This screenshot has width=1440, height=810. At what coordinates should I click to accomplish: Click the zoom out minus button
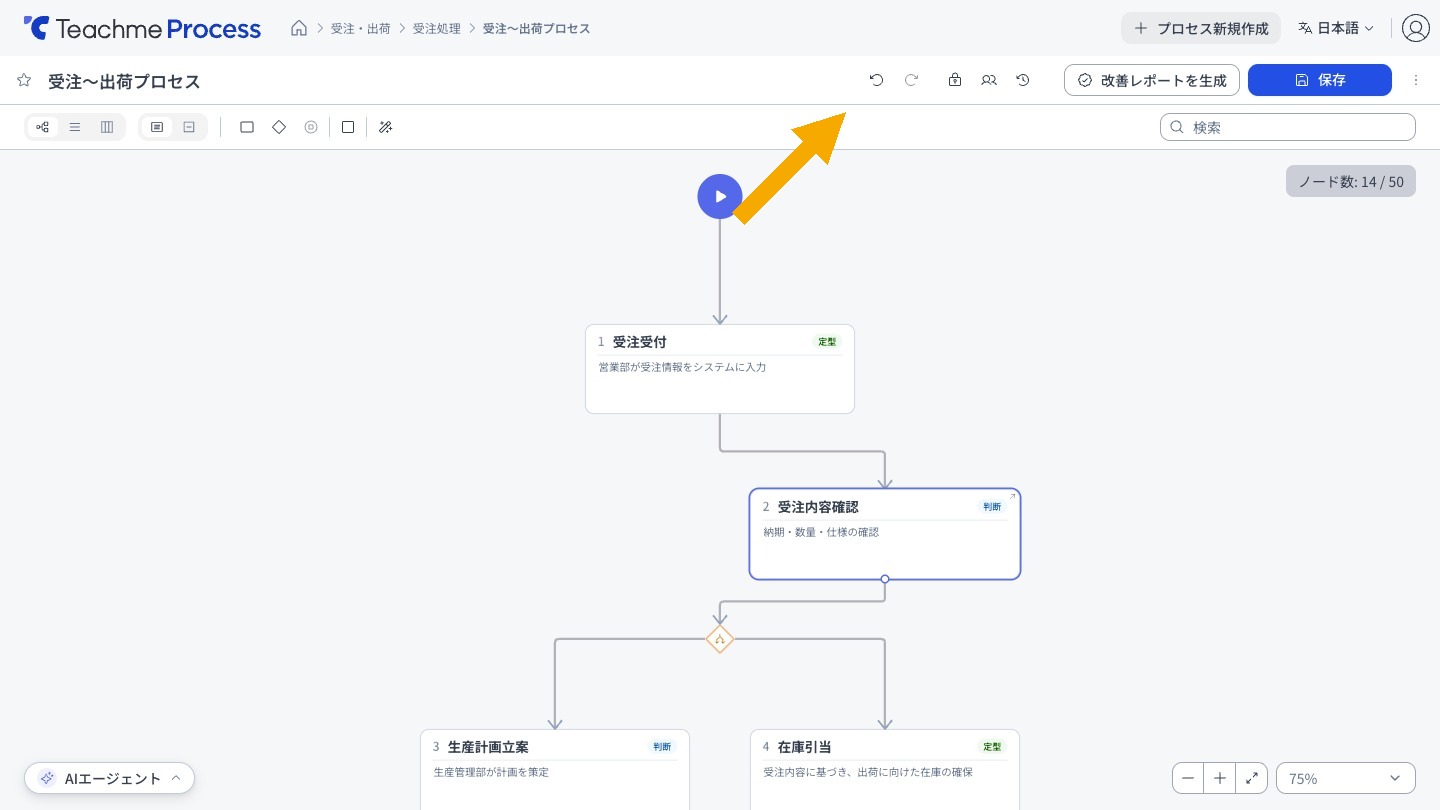[x=1188, y=778]
